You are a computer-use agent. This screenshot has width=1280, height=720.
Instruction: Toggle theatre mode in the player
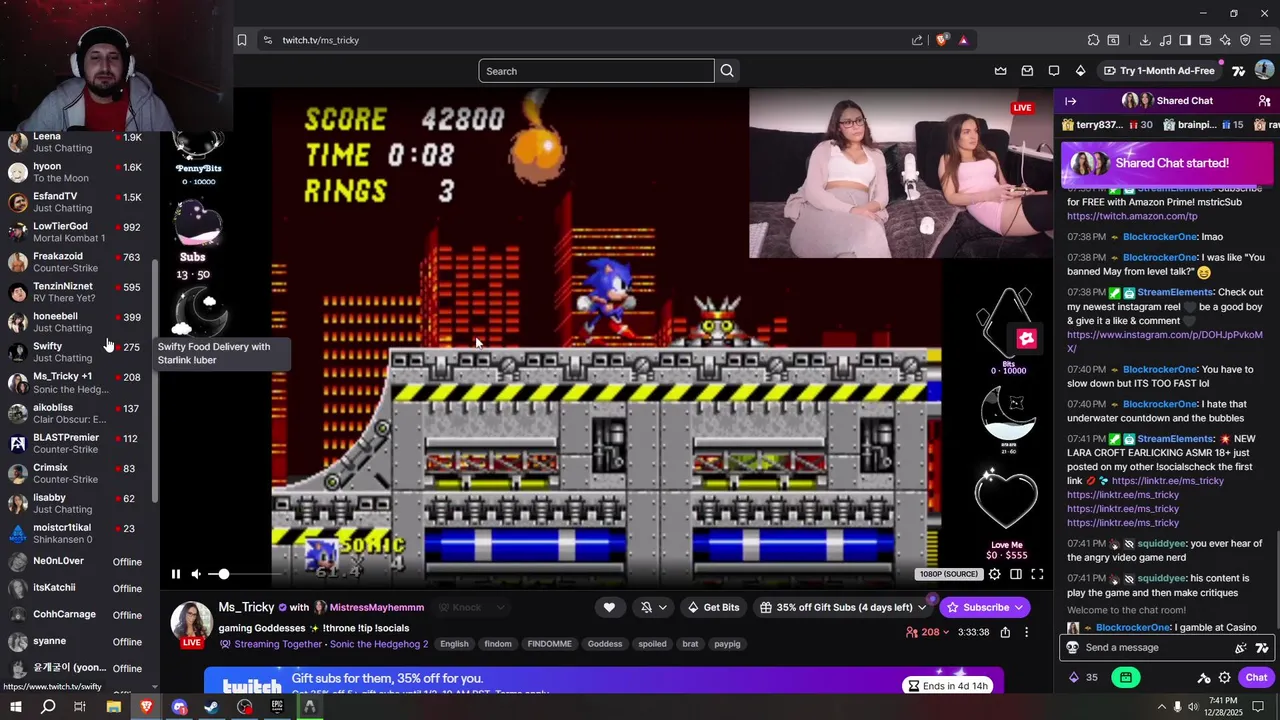1016,574
